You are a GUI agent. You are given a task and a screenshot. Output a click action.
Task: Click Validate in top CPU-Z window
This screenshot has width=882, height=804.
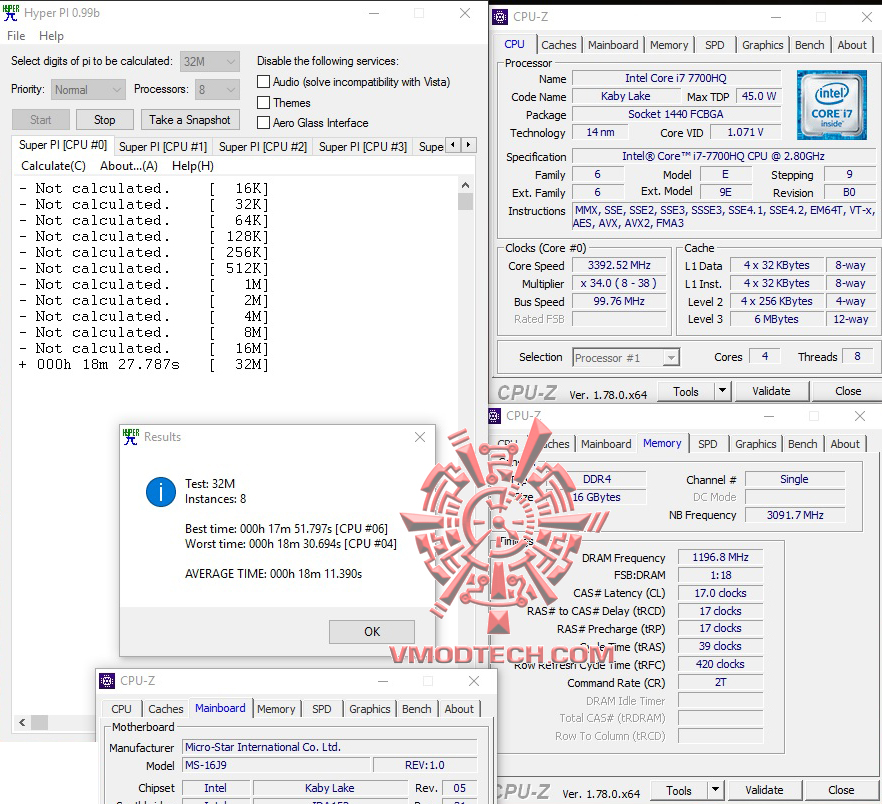pos(771,391)
